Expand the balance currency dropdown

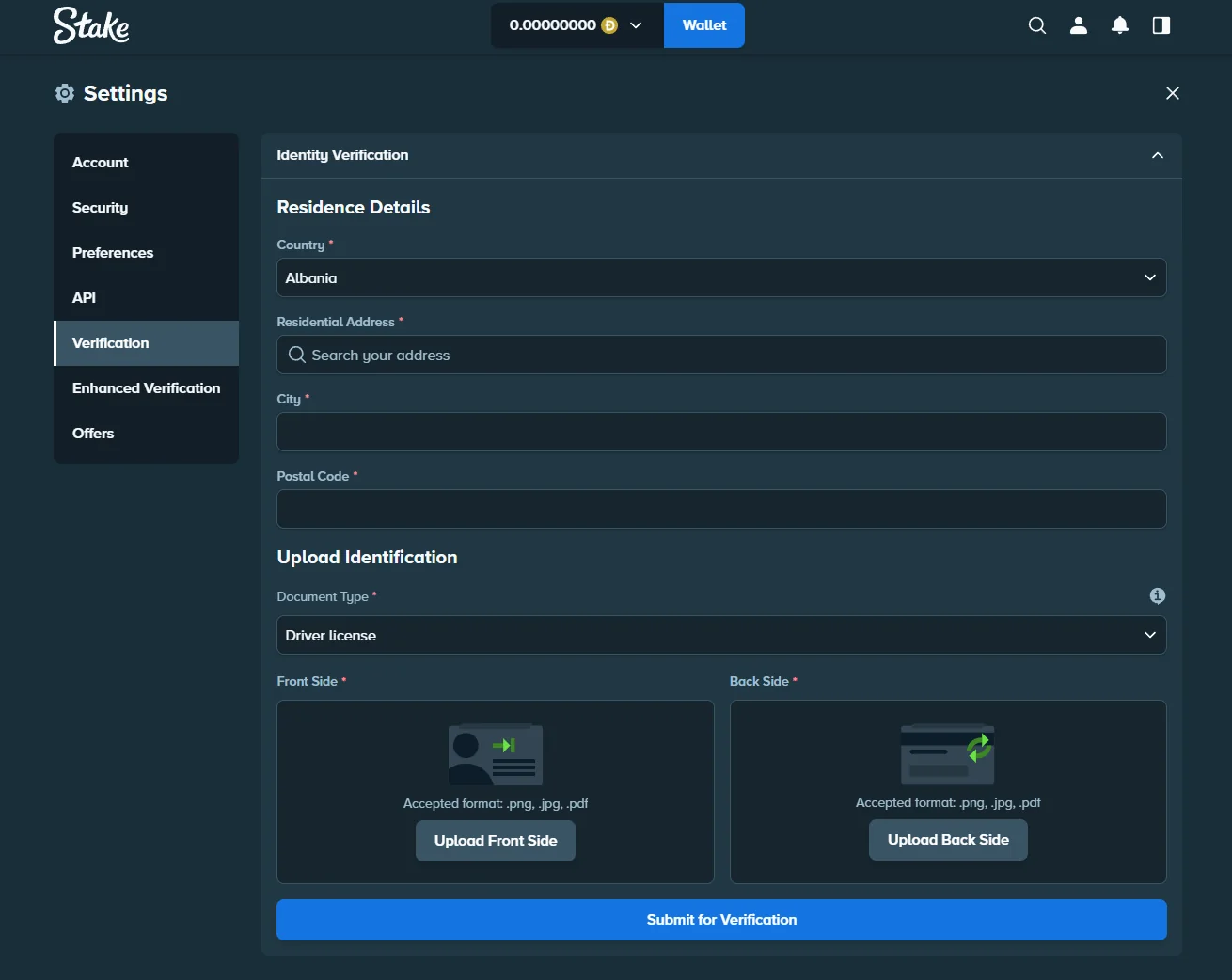[636, 25]
